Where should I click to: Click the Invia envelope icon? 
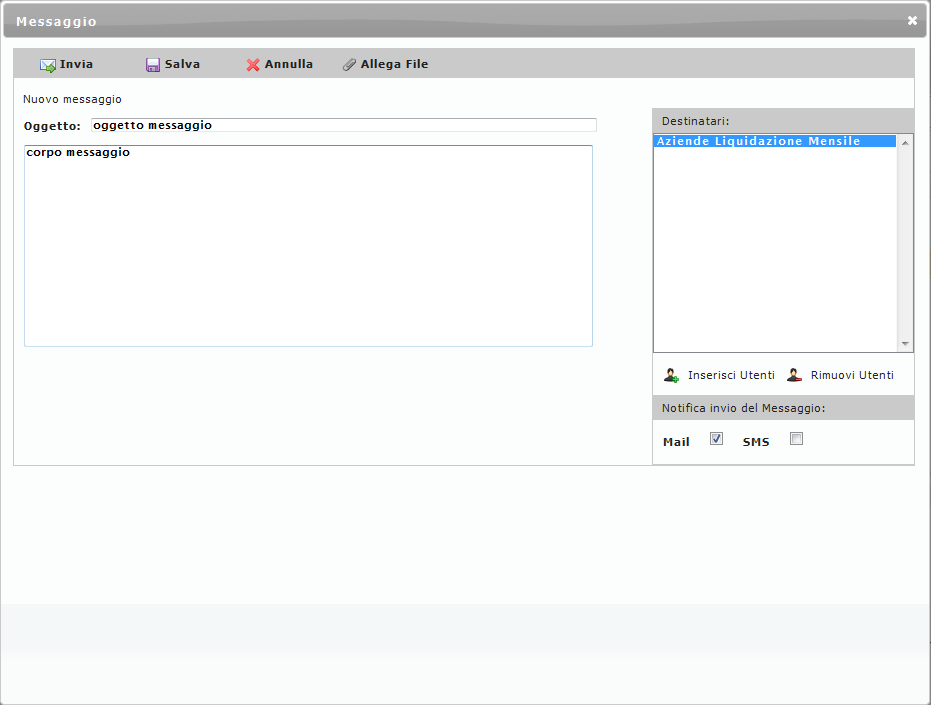coord(48,65)
